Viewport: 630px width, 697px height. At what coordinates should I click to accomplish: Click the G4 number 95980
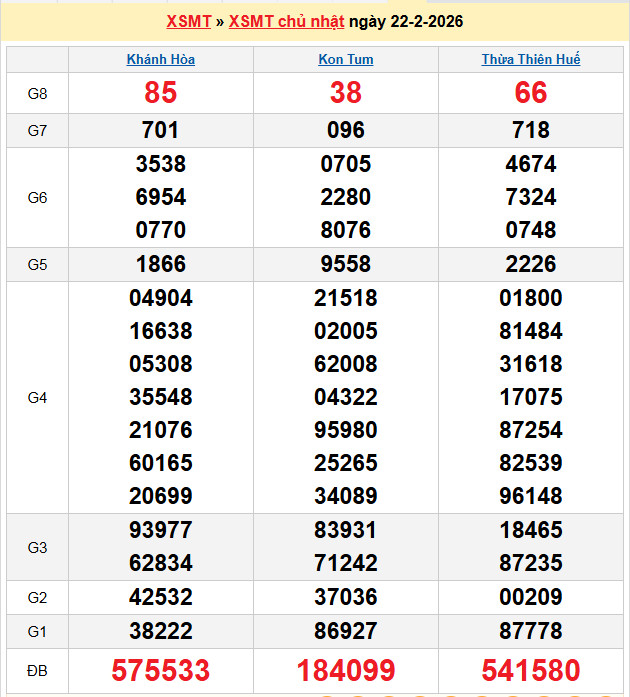click(346, 430)
